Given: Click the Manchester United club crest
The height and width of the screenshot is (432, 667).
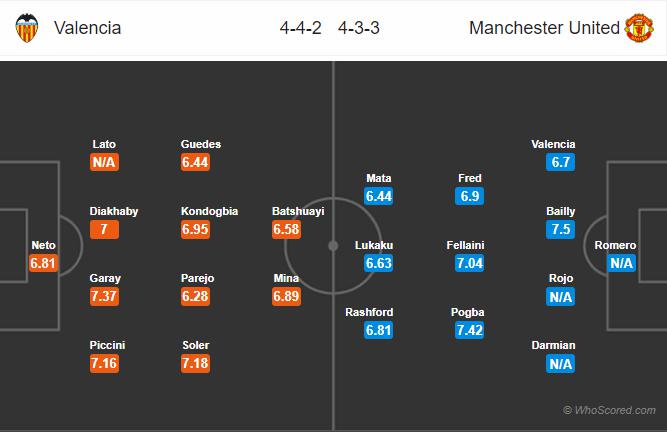Looking at the screenshot, I should click(642, 28).
